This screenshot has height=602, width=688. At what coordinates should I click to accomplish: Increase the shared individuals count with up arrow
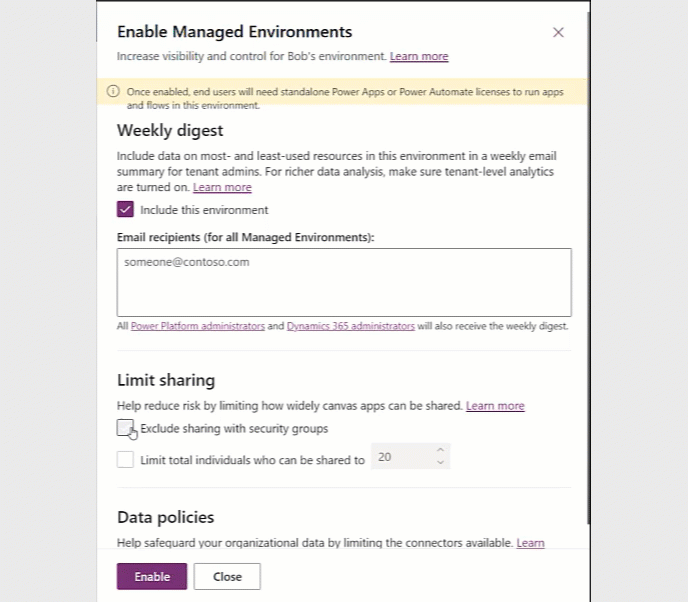(440, 450)
